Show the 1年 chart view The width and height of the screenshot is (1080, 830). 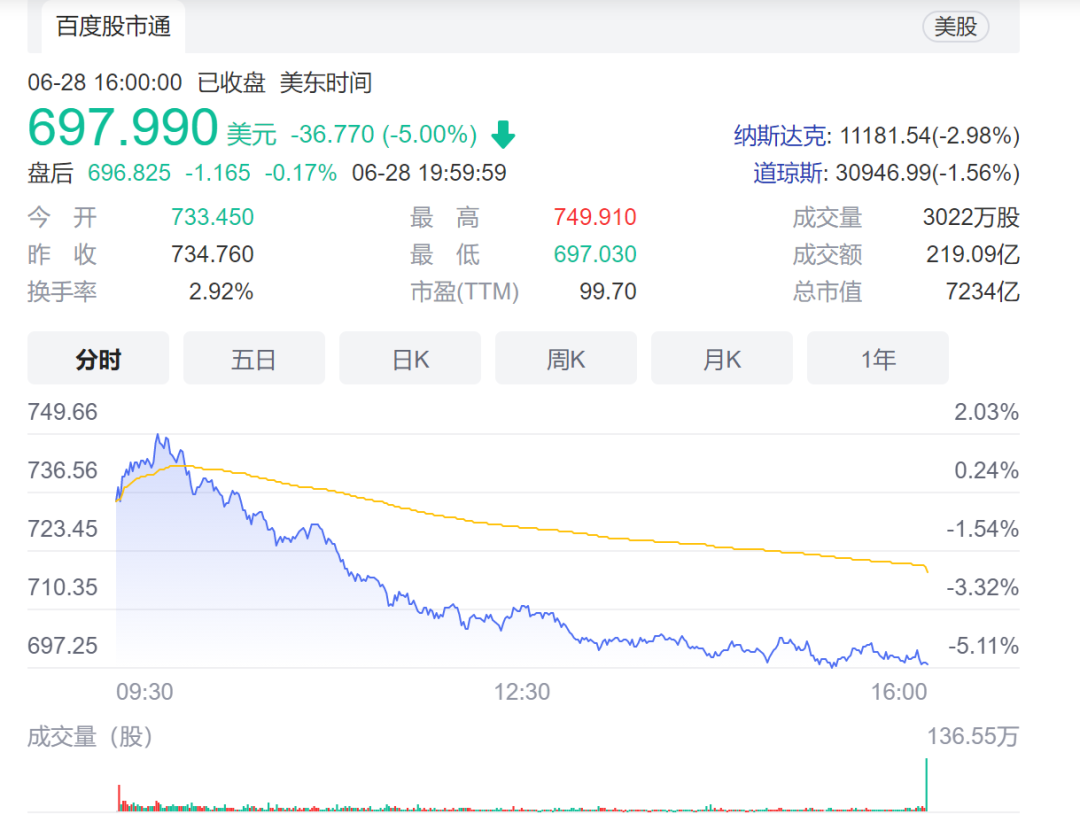pos(878,359)
